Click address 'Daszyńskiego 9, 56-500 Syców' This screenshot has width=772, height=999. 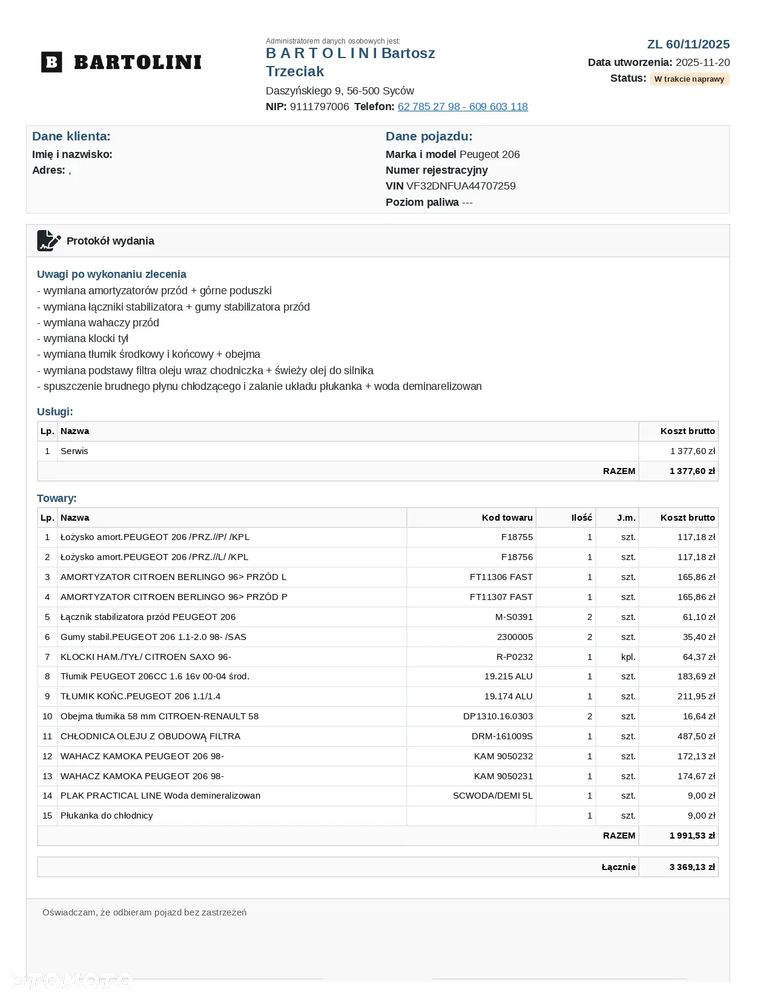(x=340, y=90)
